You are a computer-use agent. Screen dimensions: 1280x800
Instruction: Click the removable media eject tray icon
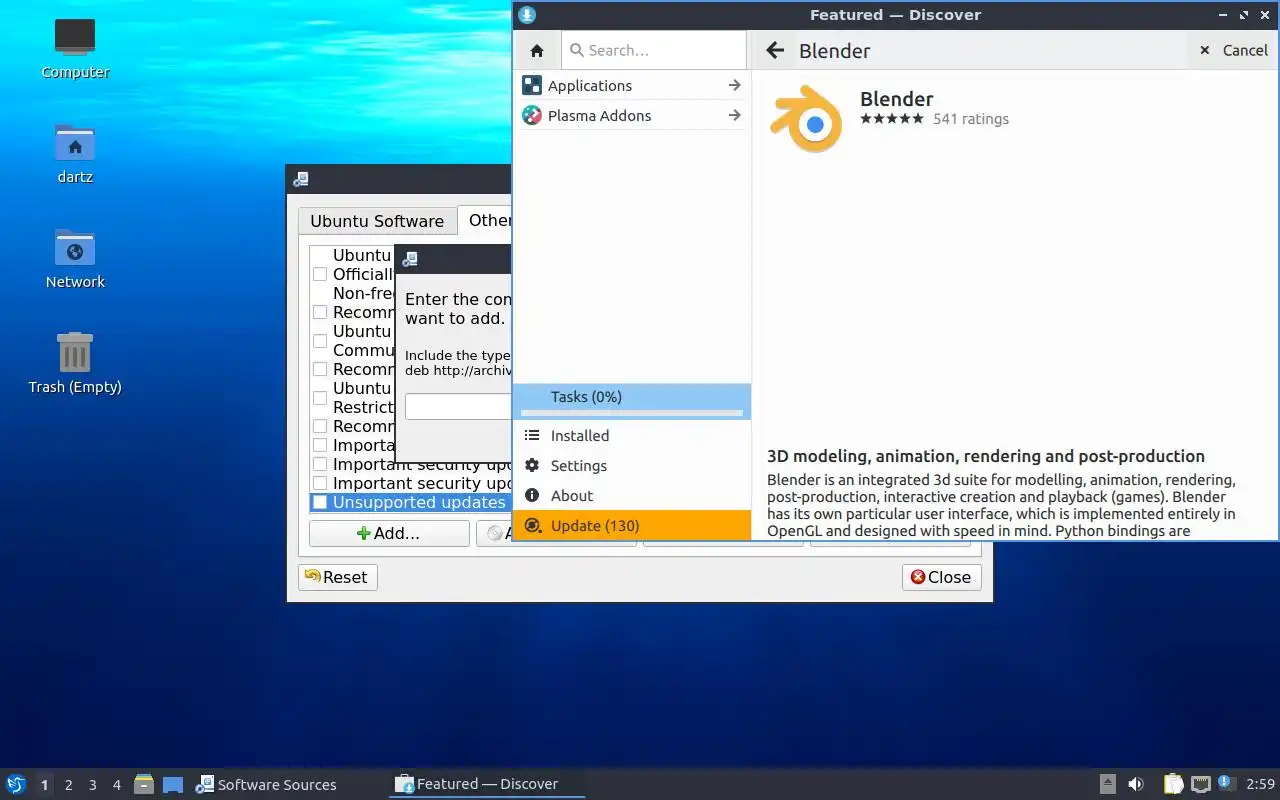1108,785
